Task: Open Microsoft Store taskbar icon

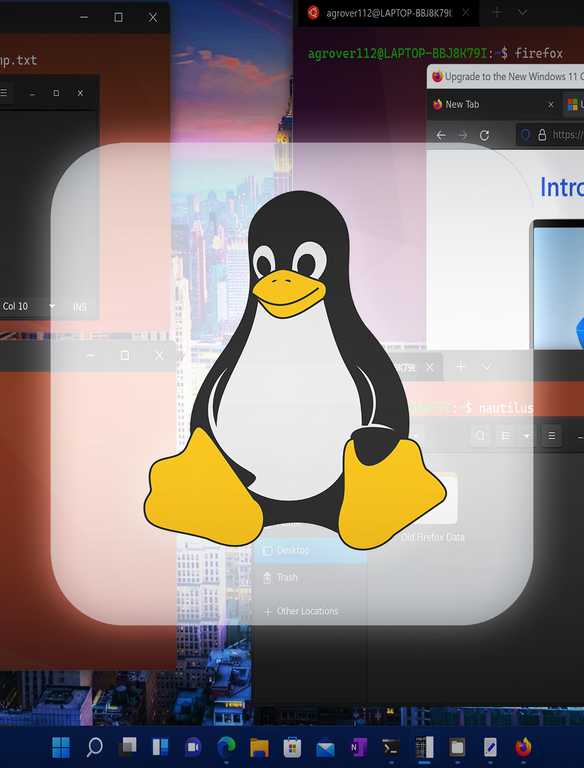Action: (292, 747)
